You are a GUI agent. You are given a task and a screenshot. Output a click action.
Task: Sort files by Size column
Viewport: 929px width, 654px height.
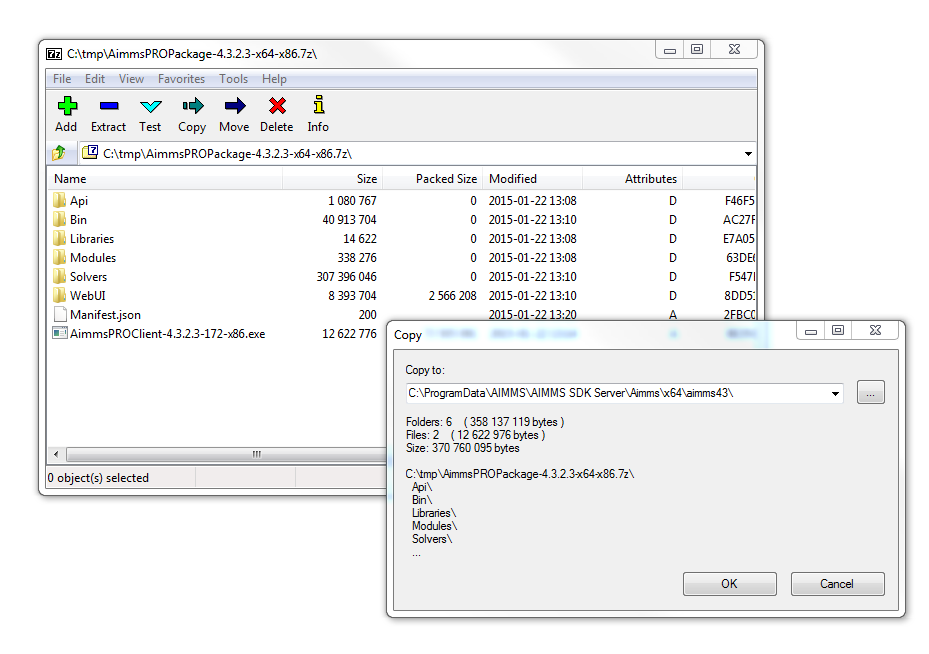pyautogui.click(x=332, y=179)
